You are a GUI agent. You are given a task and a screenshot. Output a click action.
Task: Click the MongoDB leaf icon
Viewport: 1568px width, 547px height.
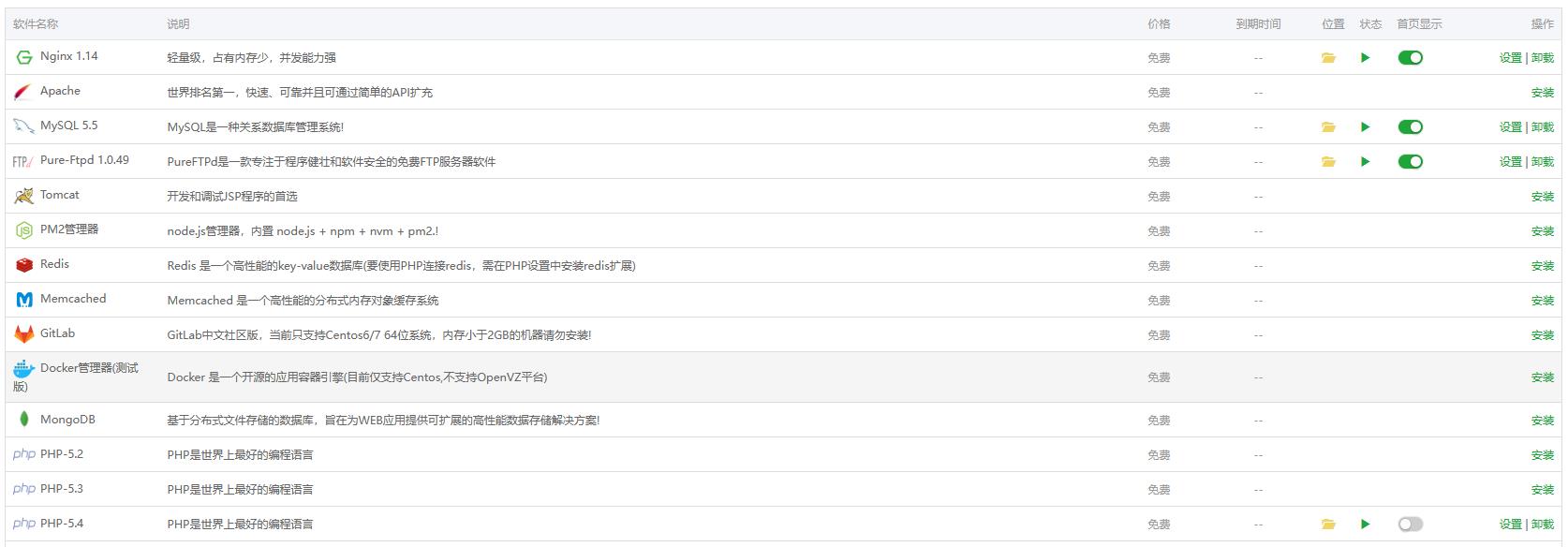pyautogui.click(x=24, y=420)
